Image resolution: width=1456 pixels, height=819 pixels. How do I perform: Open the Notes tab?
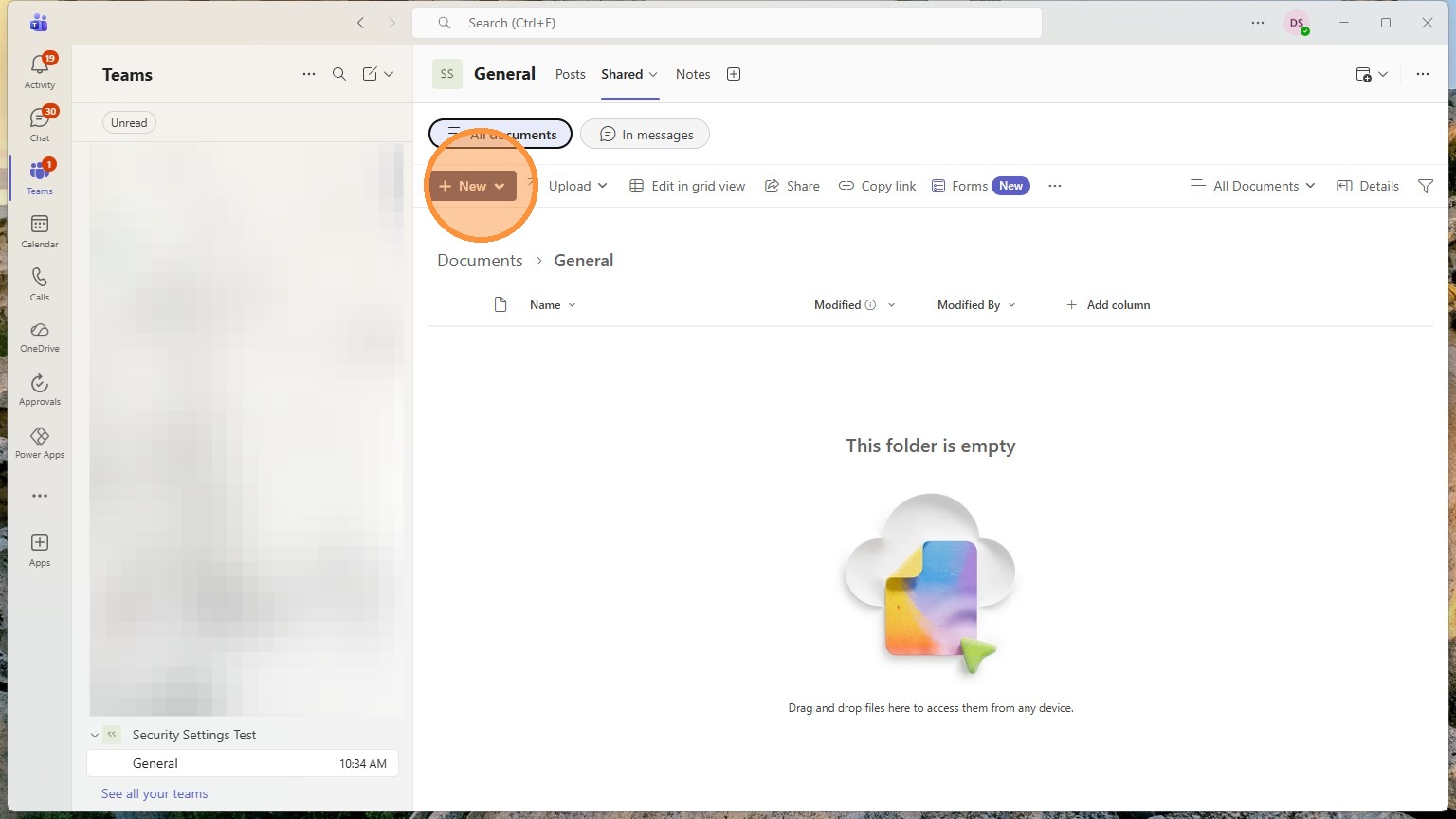click(693, 74)
